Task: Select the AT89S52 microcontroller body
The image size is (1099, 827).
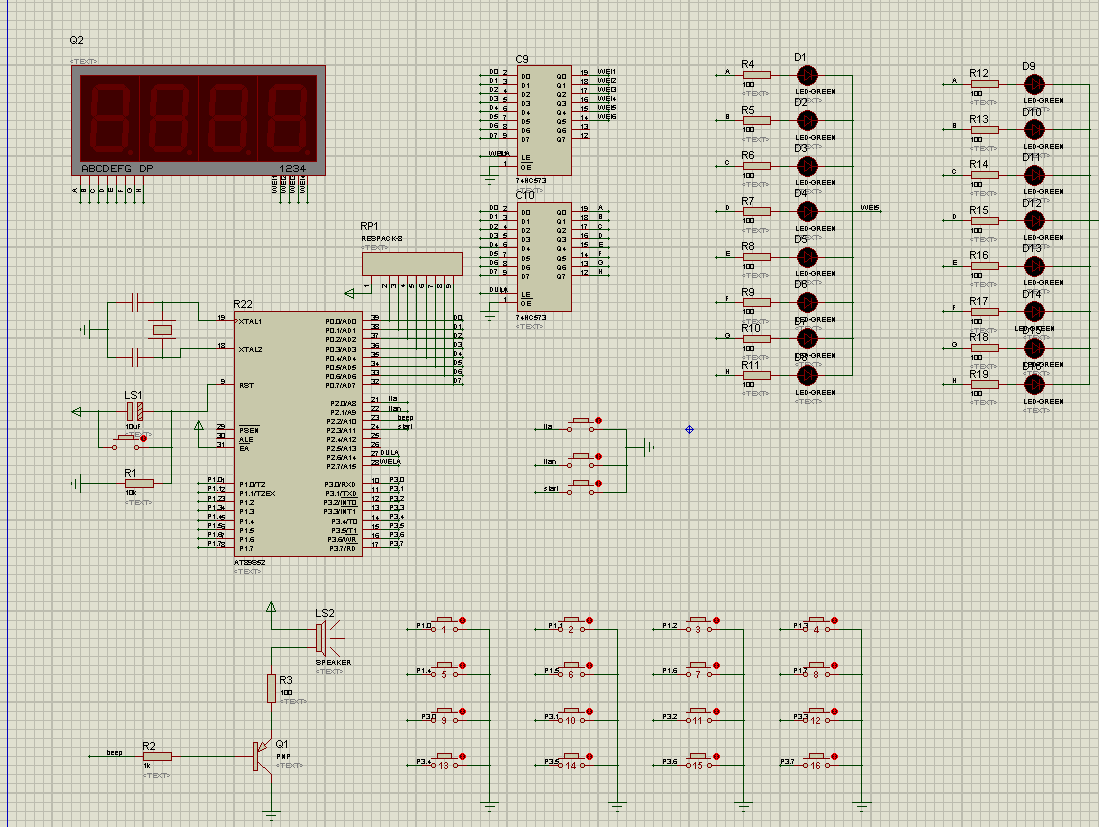Action: pos(299,435)
